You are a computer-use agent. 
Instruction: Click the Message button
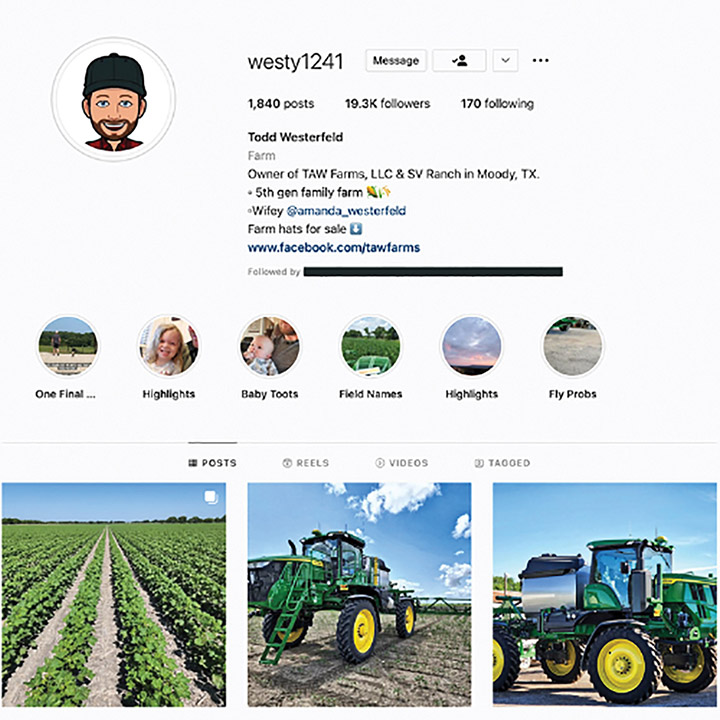click(x=396, y=61)
